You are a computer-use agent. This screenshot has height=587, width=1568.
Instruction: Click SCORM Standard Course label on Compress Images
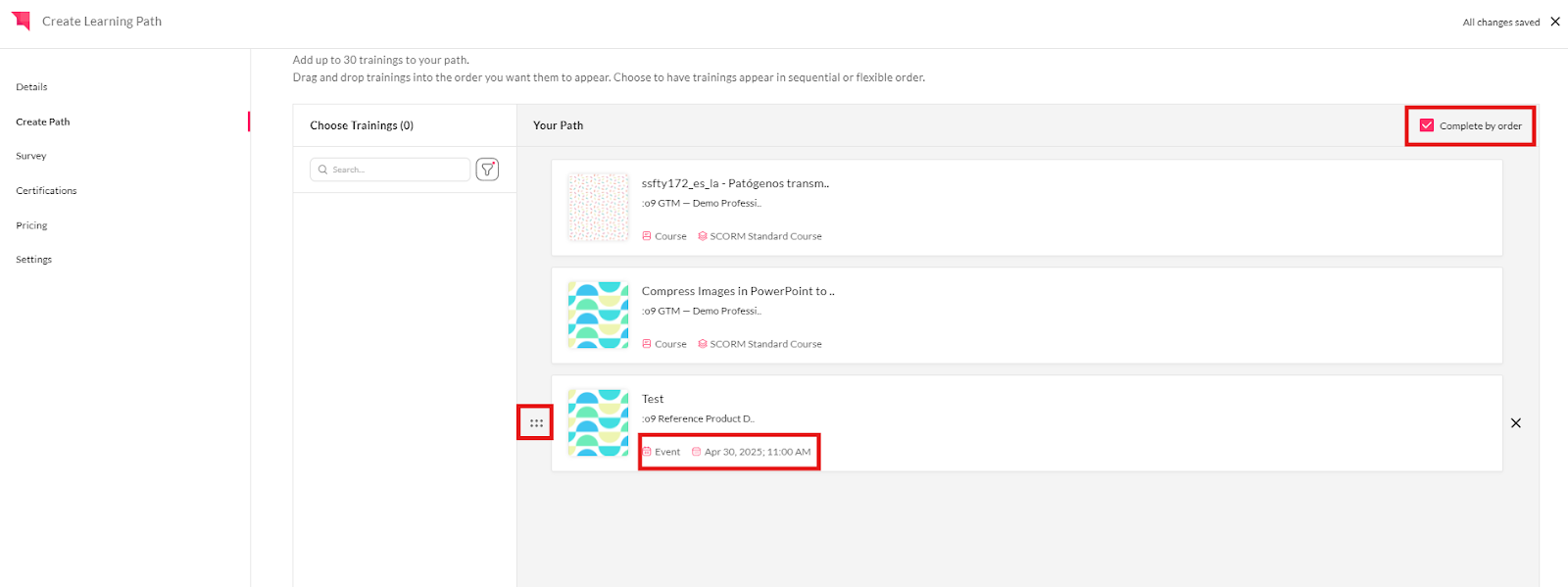pos(766,344)
